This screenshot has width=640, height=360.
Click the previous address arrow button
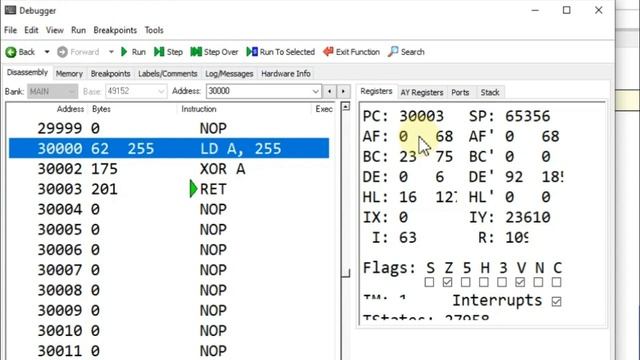tap(329, 91)
